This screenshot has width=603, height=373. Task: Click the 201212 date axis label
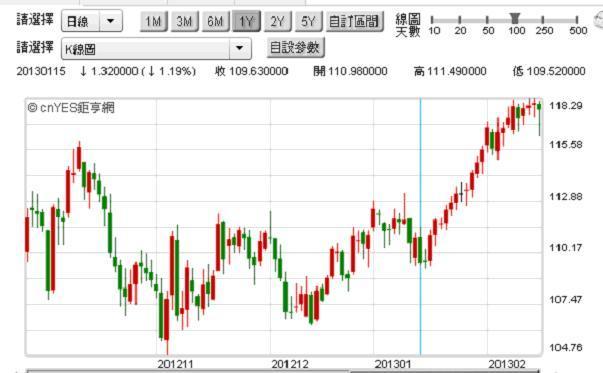[x=290, y=364]
